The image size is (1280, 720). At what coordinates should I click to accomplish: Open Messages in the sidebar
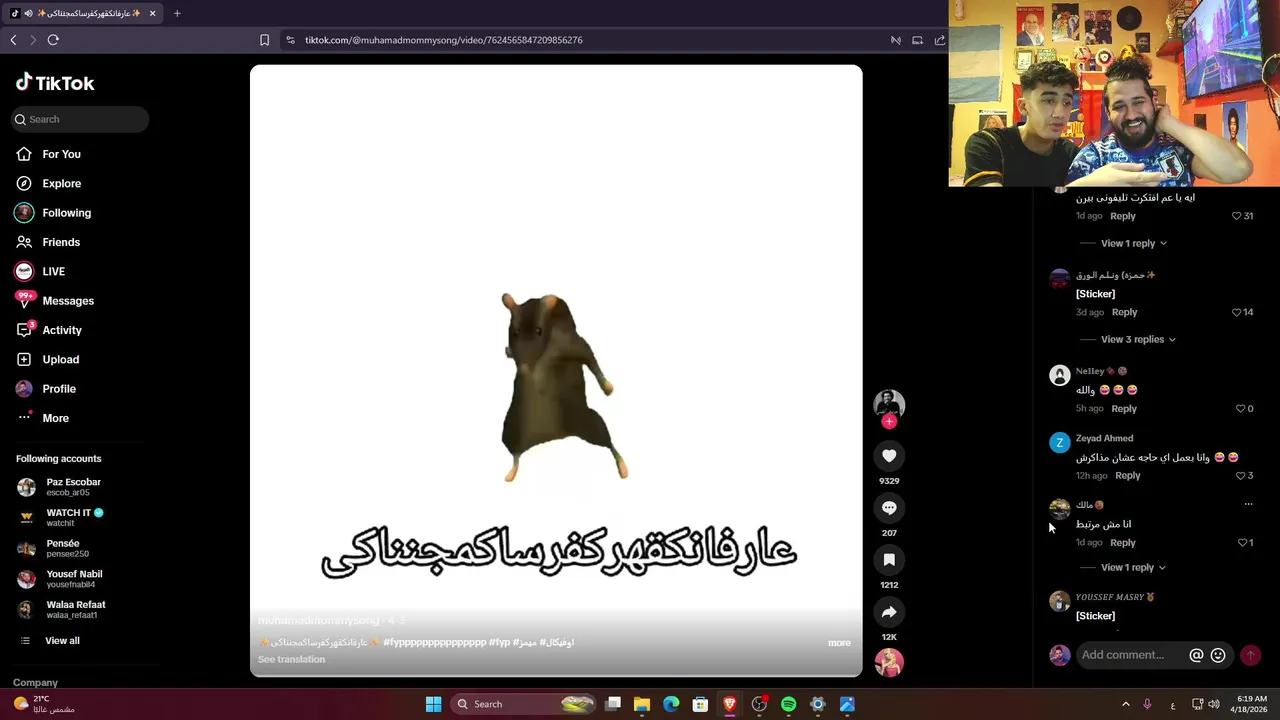click(x=55, y=300)
